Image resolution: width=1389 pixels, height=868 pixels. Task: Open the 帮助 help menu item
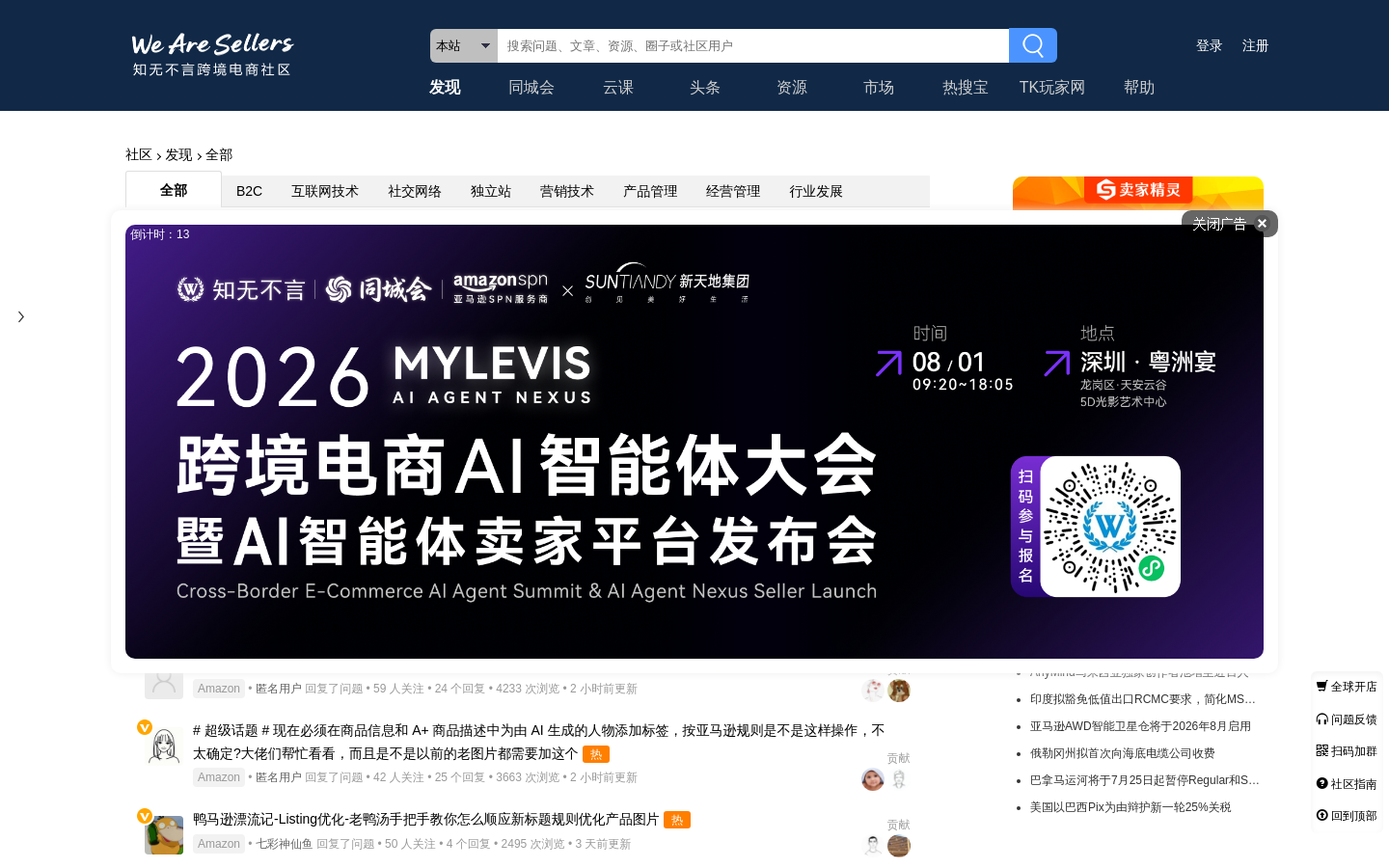tap(1139, 87)
